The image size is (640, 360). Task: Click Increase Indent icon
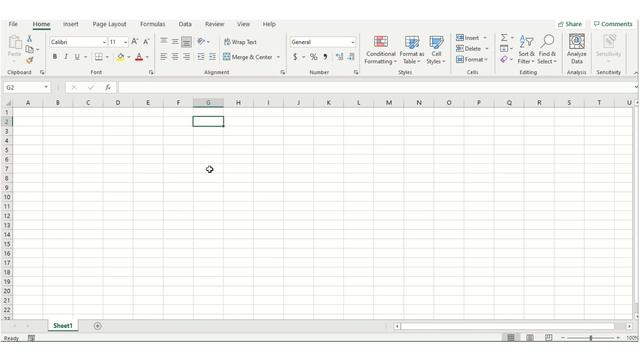(212, 57)
